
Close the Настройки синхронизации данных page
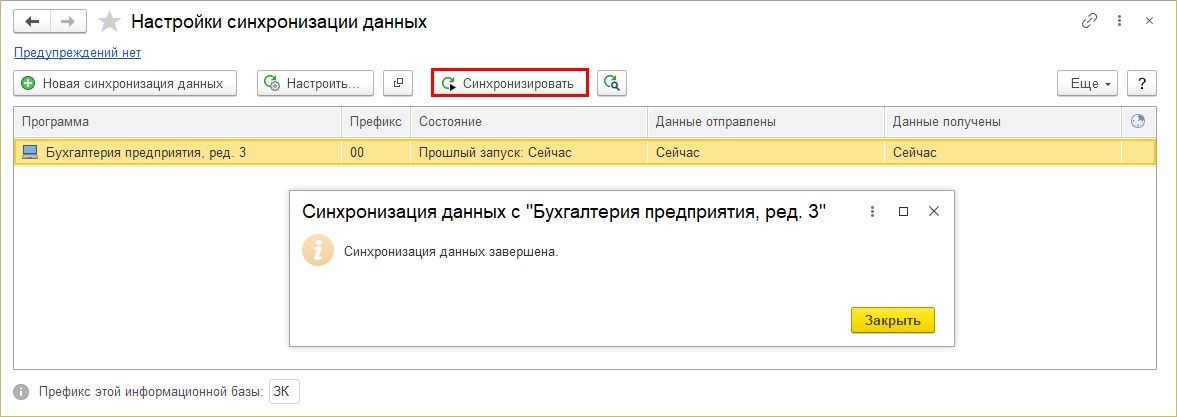tap(1149, 21)
